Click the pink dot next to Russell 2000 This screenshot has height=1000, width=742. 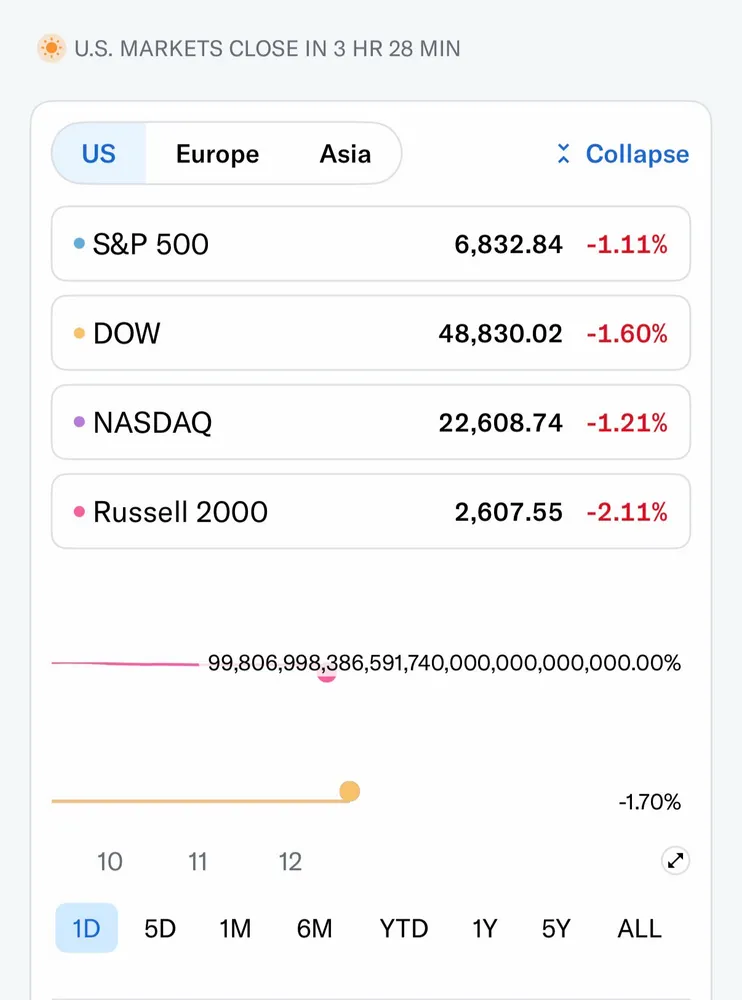point(79,512)
